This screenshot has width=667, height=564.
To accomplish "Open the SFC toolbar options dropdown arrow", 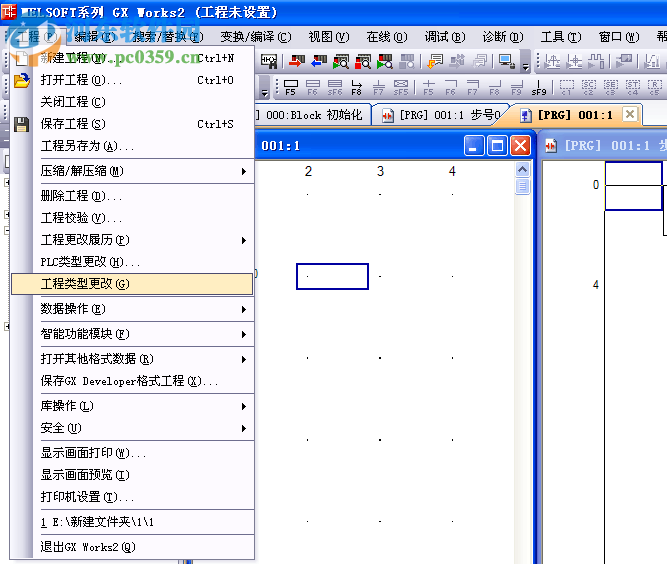I will [x=265, y=87].
